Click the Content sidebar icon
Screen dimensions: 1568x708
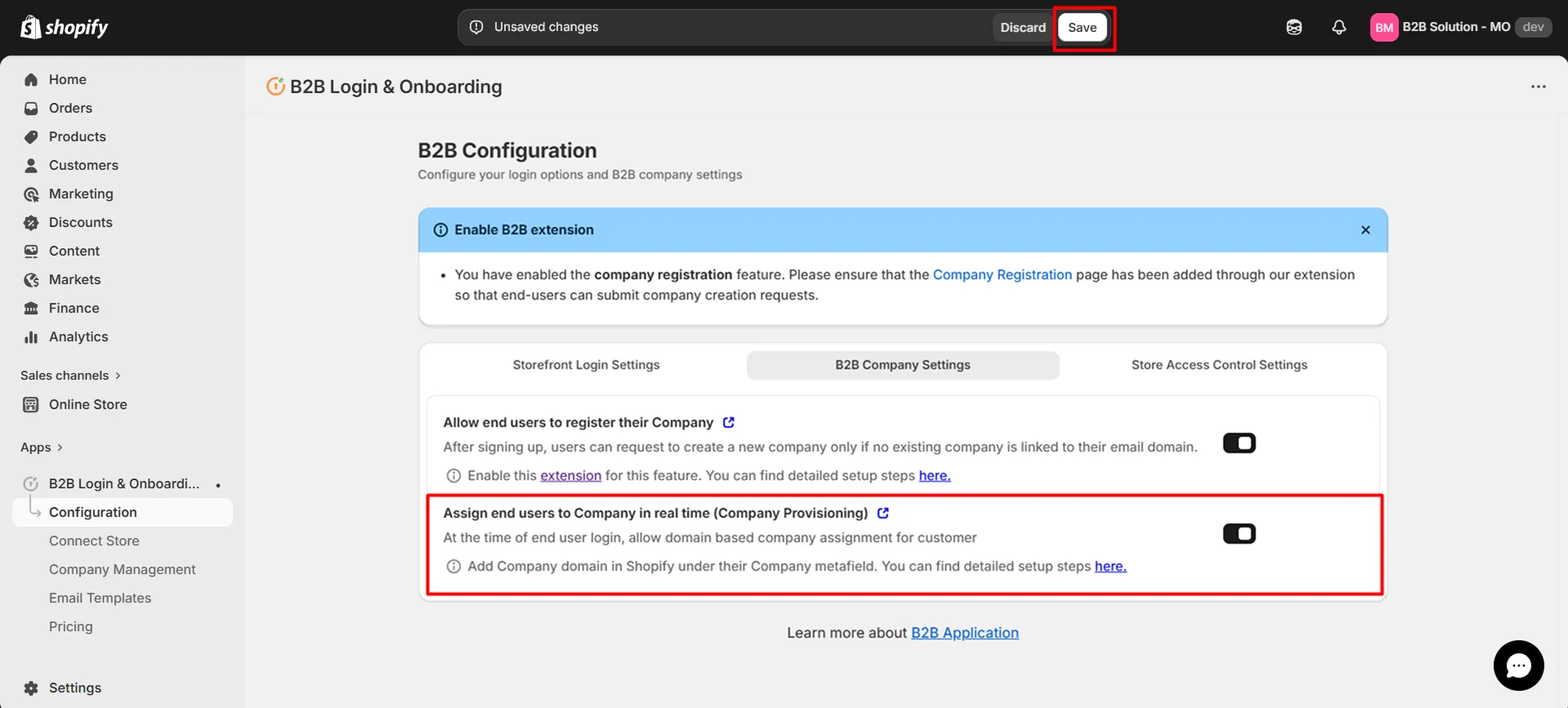click(x=31, y=251)
